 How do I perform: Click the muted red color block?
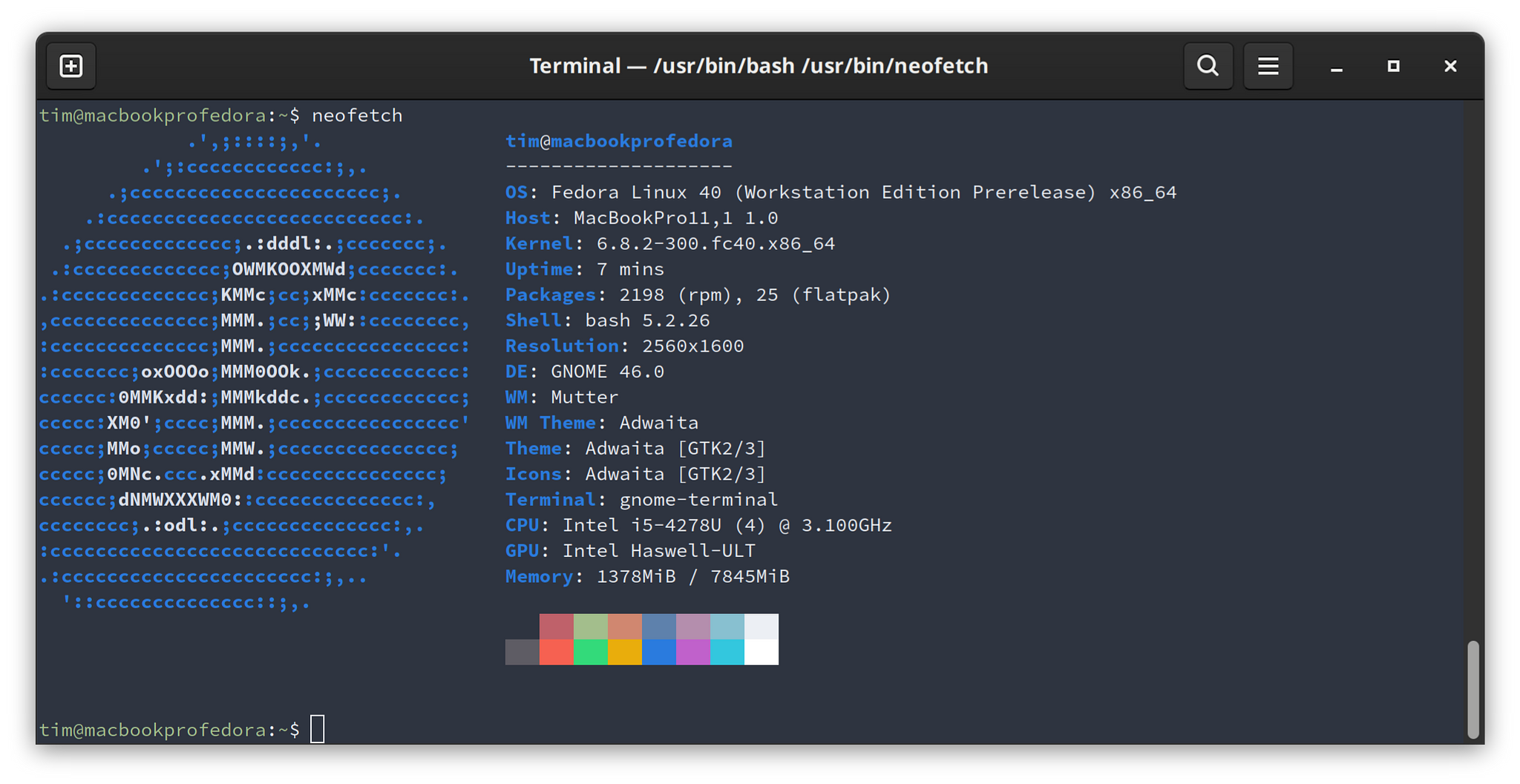coord(557,627)
